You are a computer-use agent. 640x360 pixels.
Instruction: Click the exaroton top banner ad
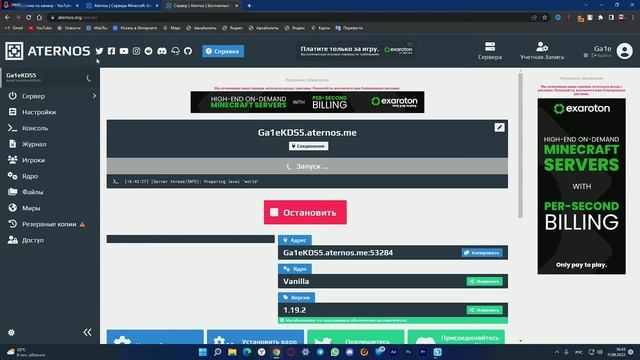(307, 102)
